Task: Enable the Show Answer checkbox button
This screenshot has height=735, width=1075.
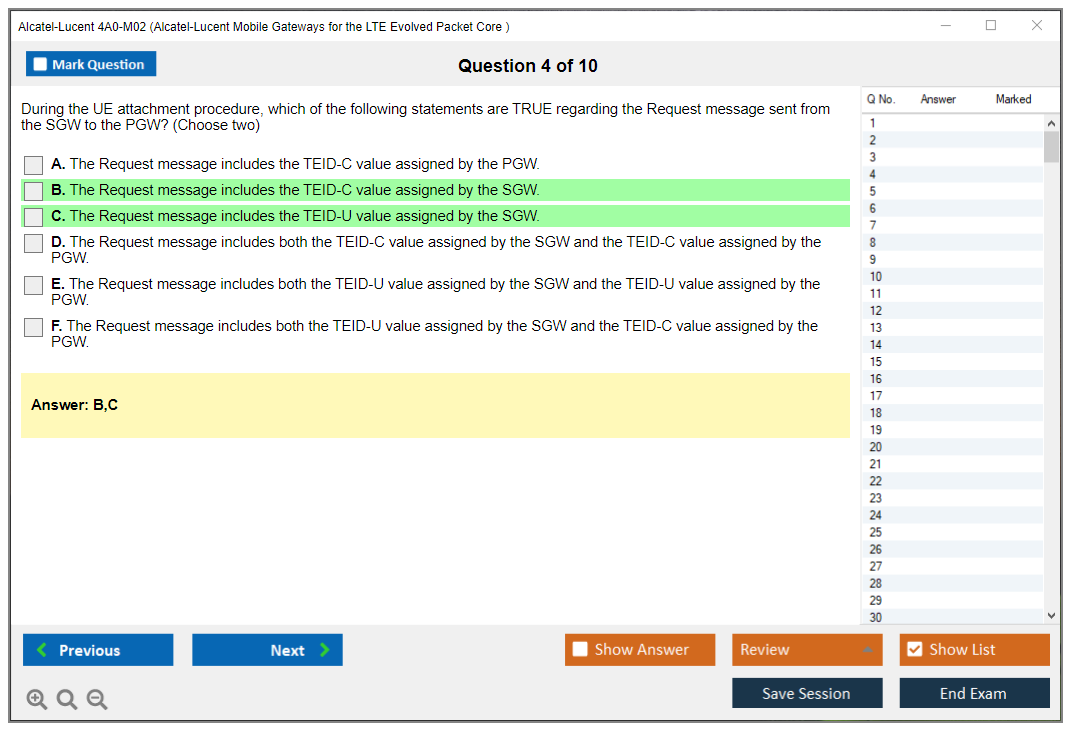Action: [x=580, y=650]
